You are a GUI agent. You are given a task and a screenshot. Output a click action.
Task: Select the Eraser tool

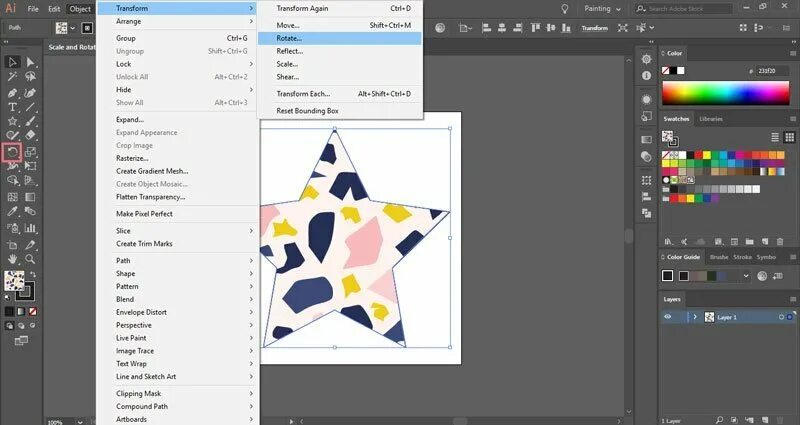pyautogui.click(x=30, y=135)
